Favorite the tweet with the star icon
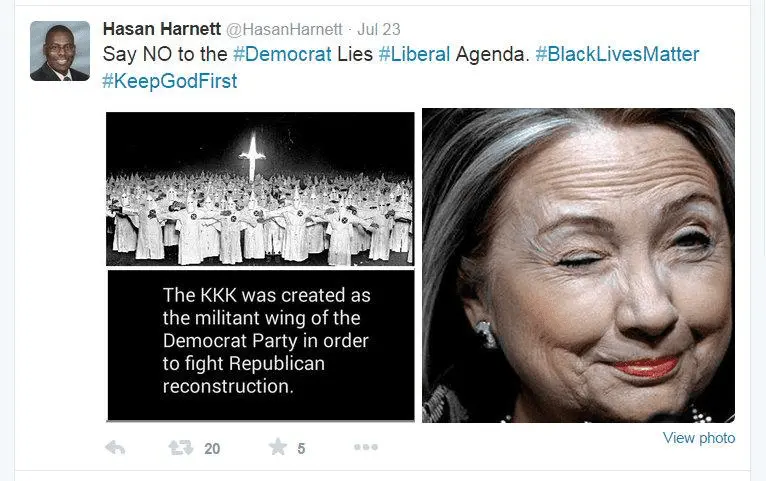 point(278,446)
